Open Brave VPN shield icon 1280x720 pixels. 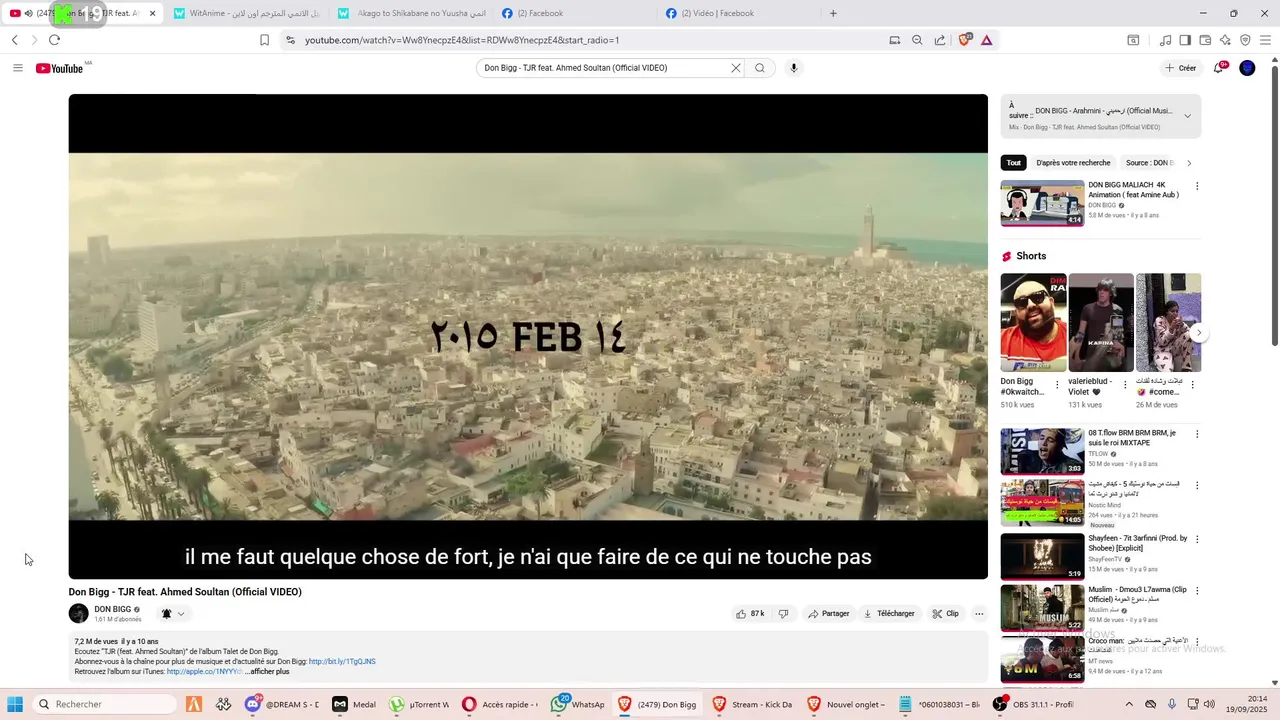[1245, 40]
